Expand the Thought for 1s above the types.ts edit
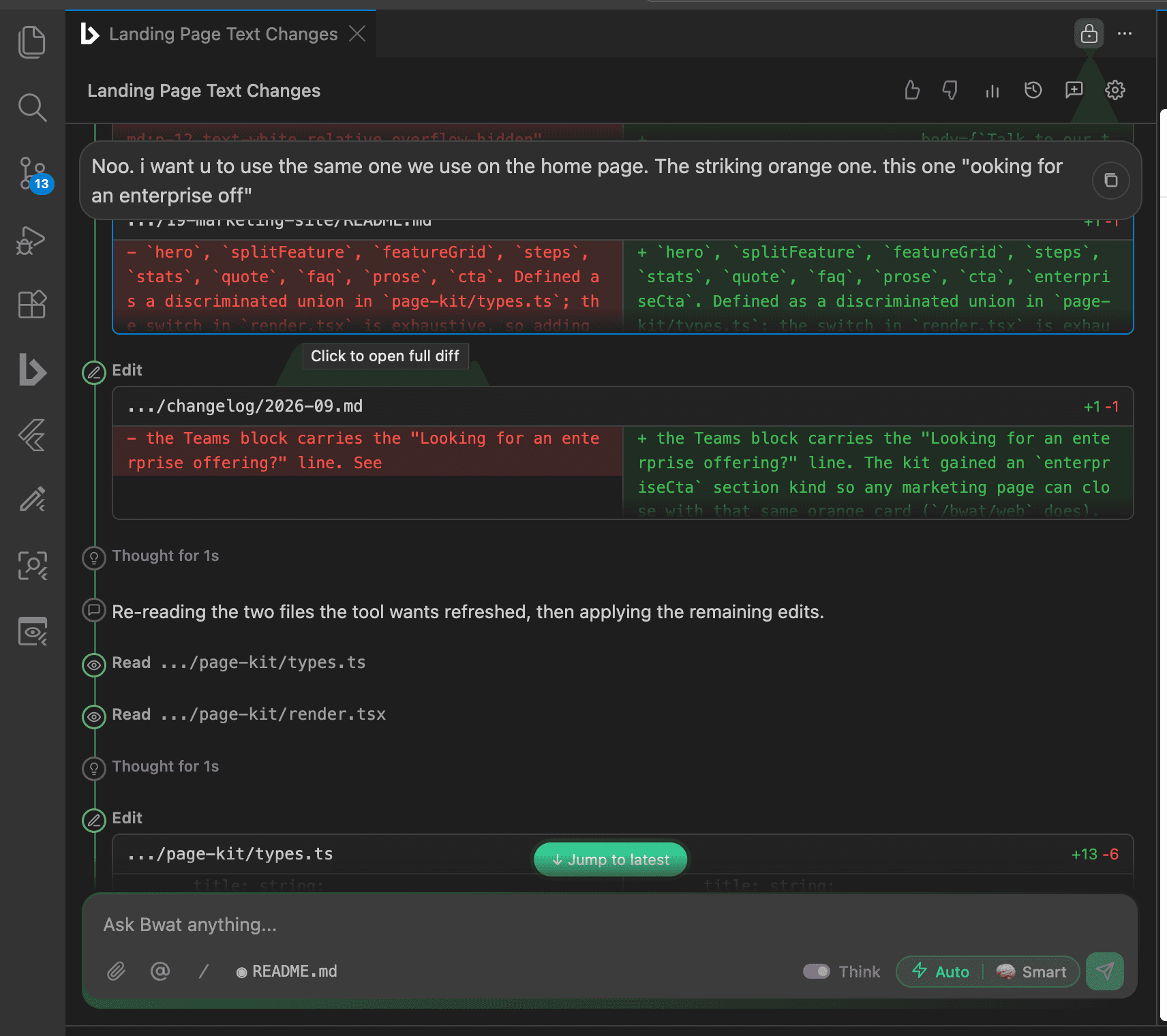This screenshot has height=1036, width=1167. [x=165, y=767]
